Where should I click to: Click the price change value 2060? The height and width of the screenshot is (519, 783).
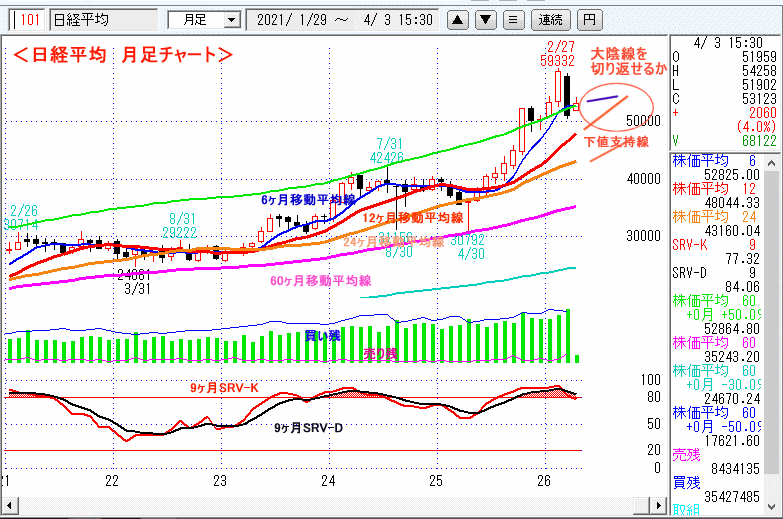pos(763,113)
